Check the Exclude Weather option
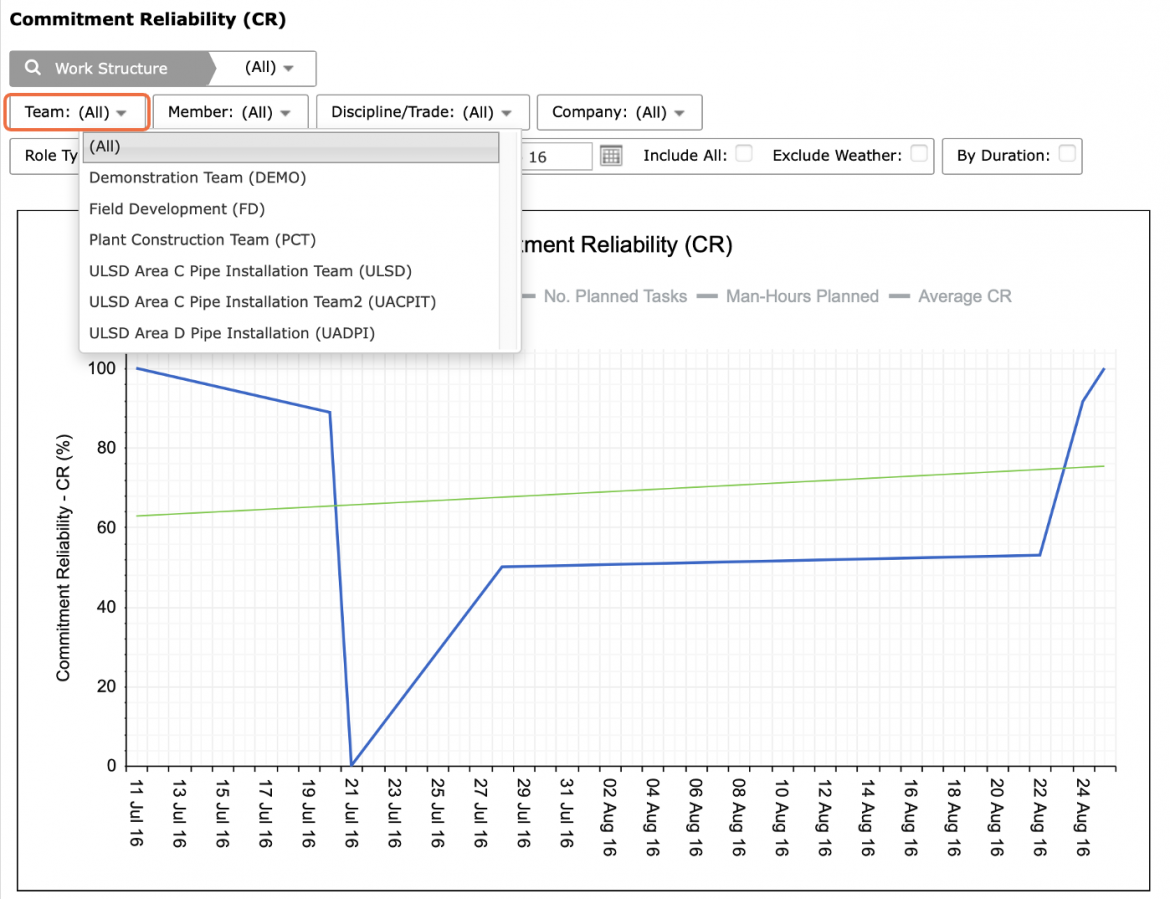Viewport: 1170px width, 899px height. [919, 154]
